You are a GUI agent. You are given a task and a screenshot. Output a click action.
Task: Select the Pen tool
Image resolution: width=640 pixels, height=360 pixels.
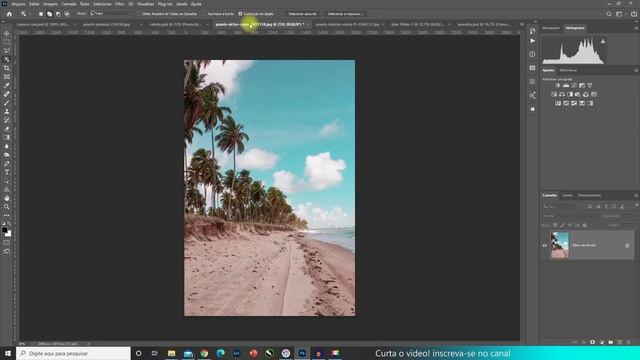(x=7, y=163)
